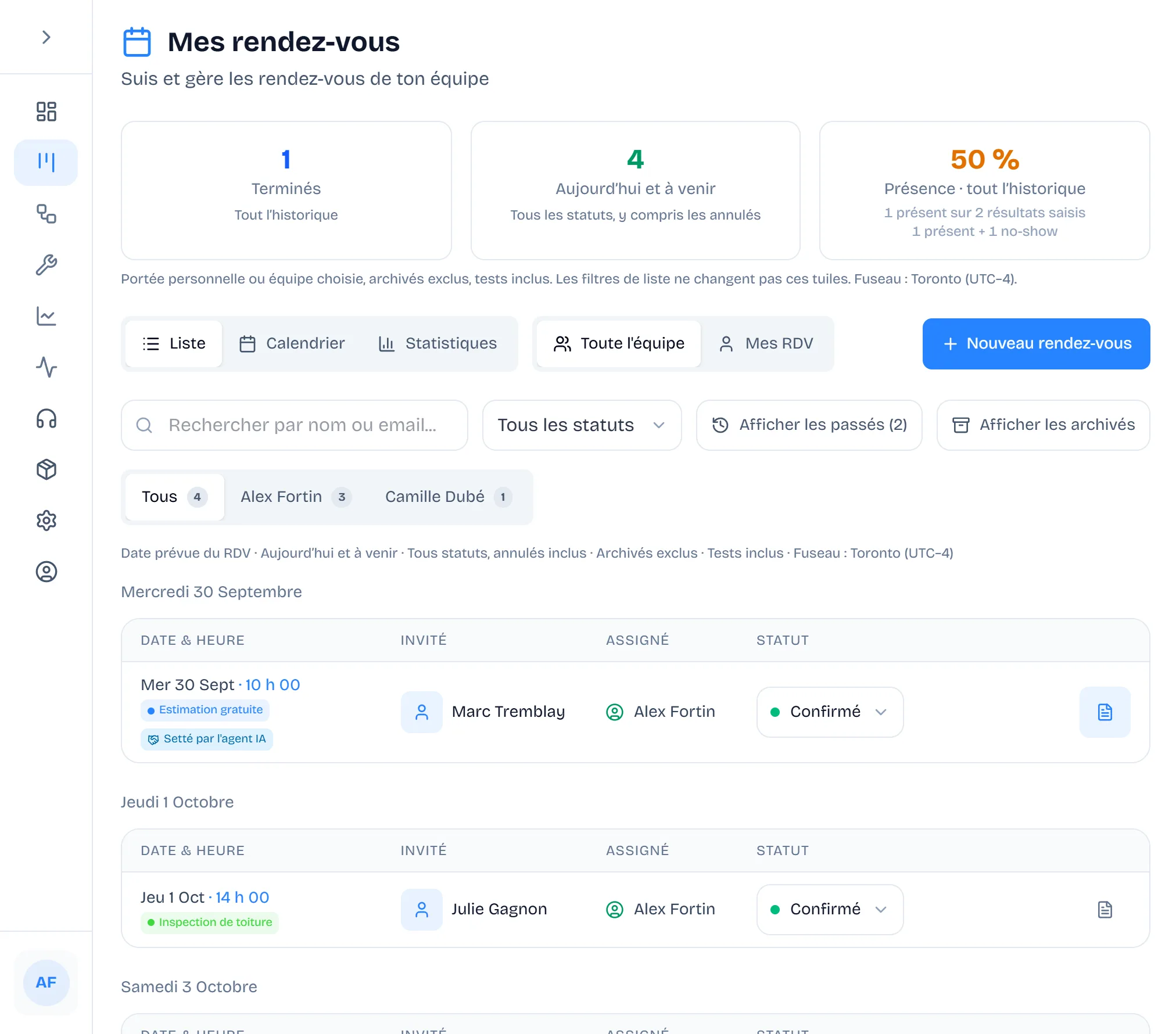
Task: Open notes document icon for Marc Tremblay
Action: pos(1105,712)
